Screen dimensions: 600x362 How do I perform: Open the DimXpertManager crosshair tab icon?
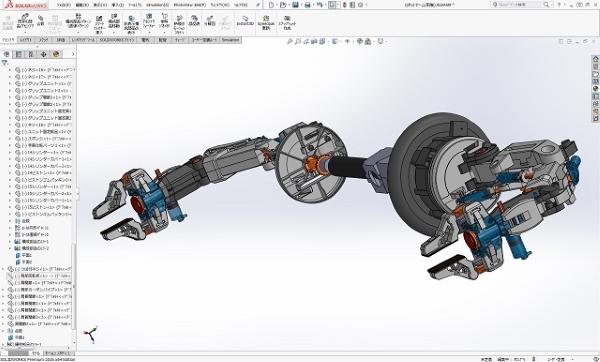43,54
